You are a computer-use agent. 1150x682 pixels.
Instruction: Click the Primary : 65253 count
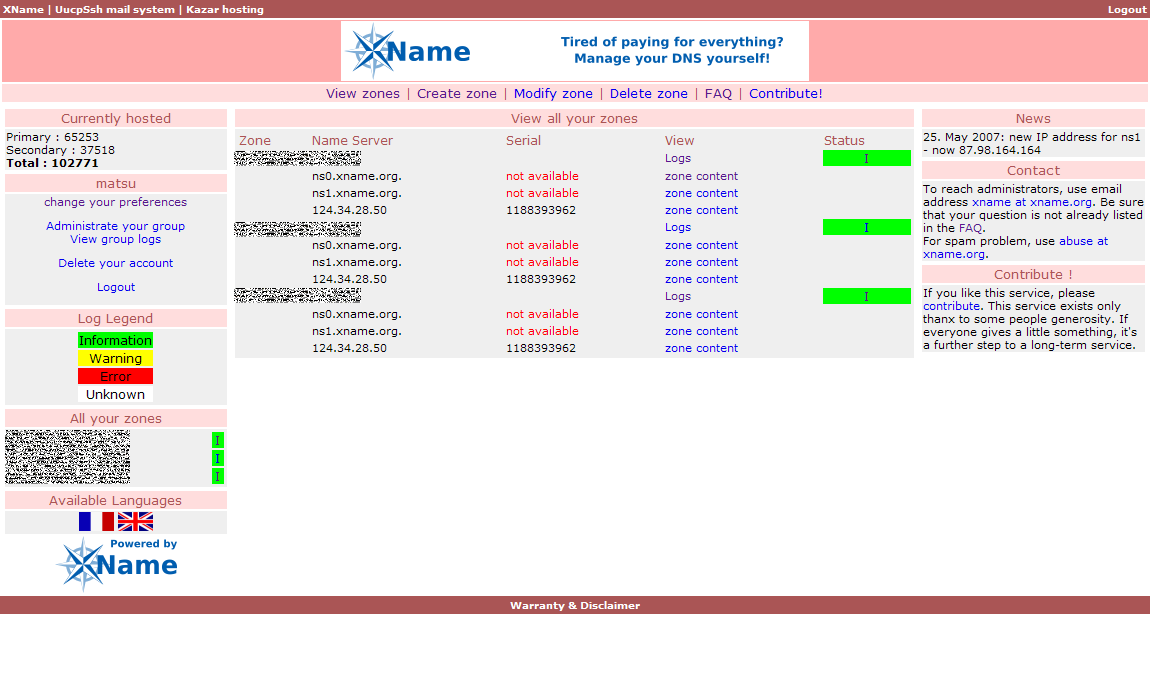(x=52, y=137)
